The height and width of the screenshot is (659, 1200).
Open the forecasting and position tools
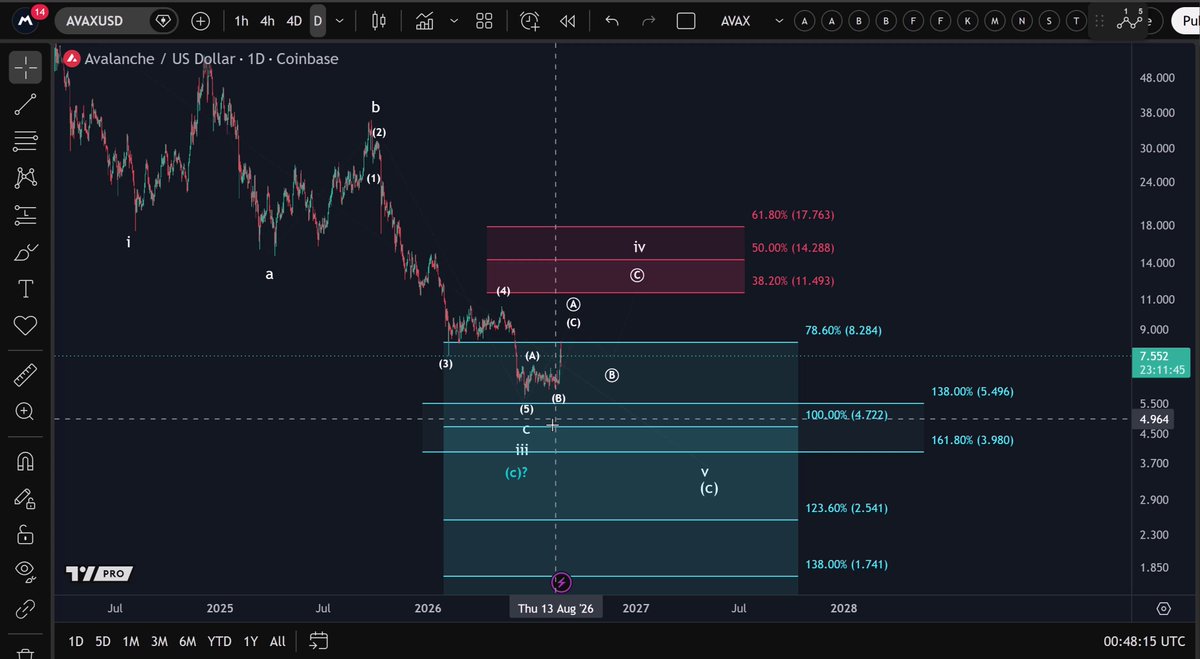pyautogui.click(x=25, y=215)
